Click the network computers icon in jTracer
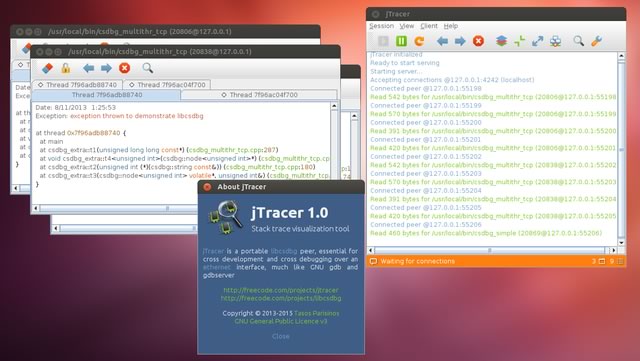Screen dimensions: 640x361 [x=555, y=41]
